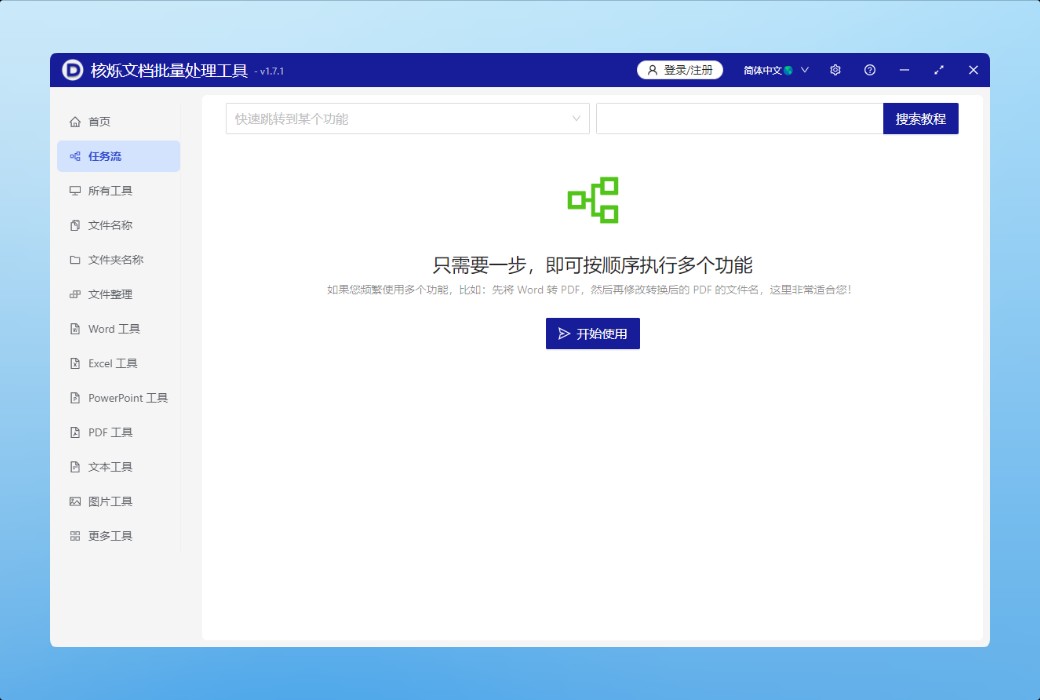Viewport: 1040px width, 700px height.
Task: Open the help question mark icon
Action: click(870, 70)
